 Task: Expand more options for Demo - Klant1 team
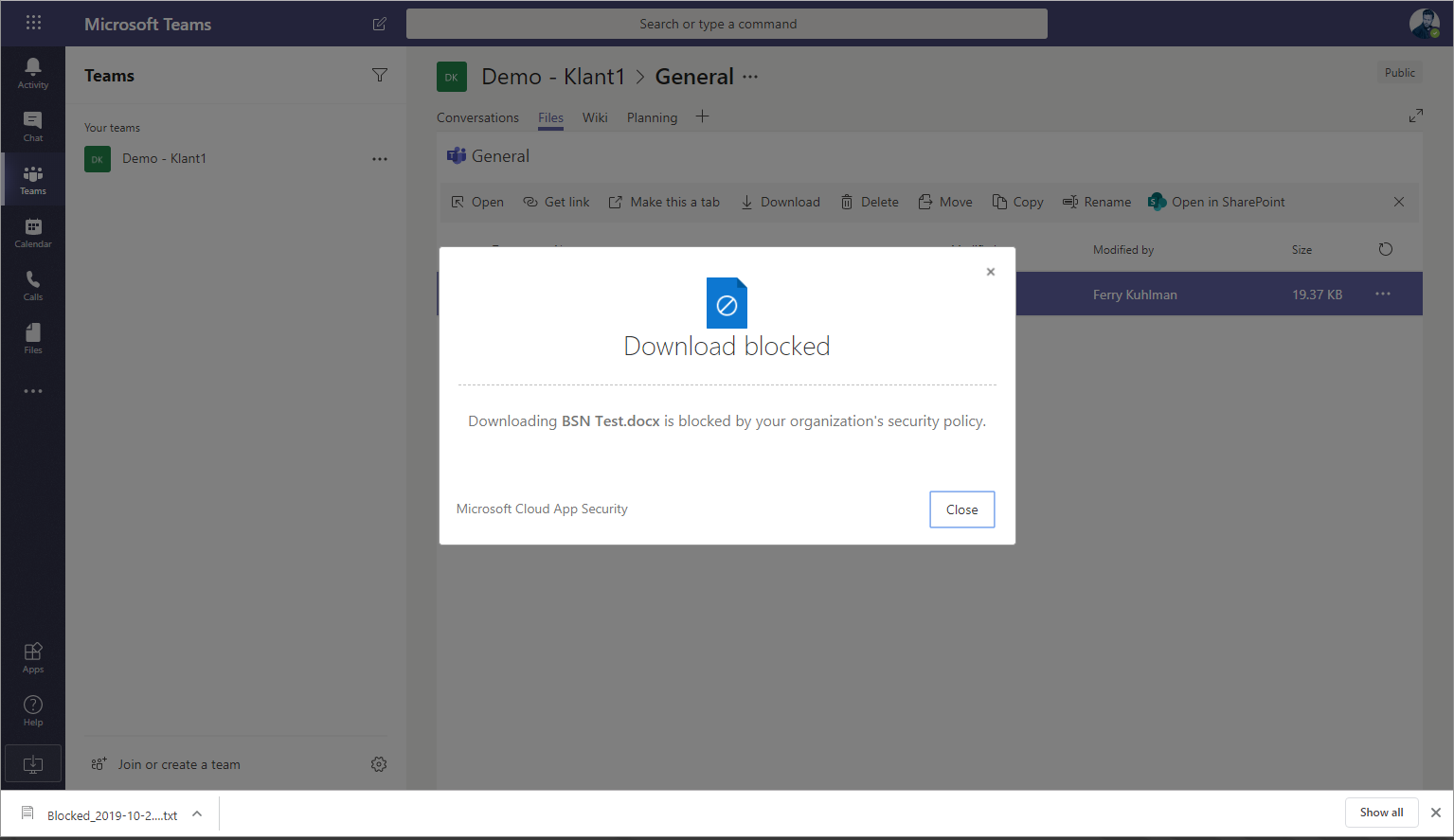(380, 159)
